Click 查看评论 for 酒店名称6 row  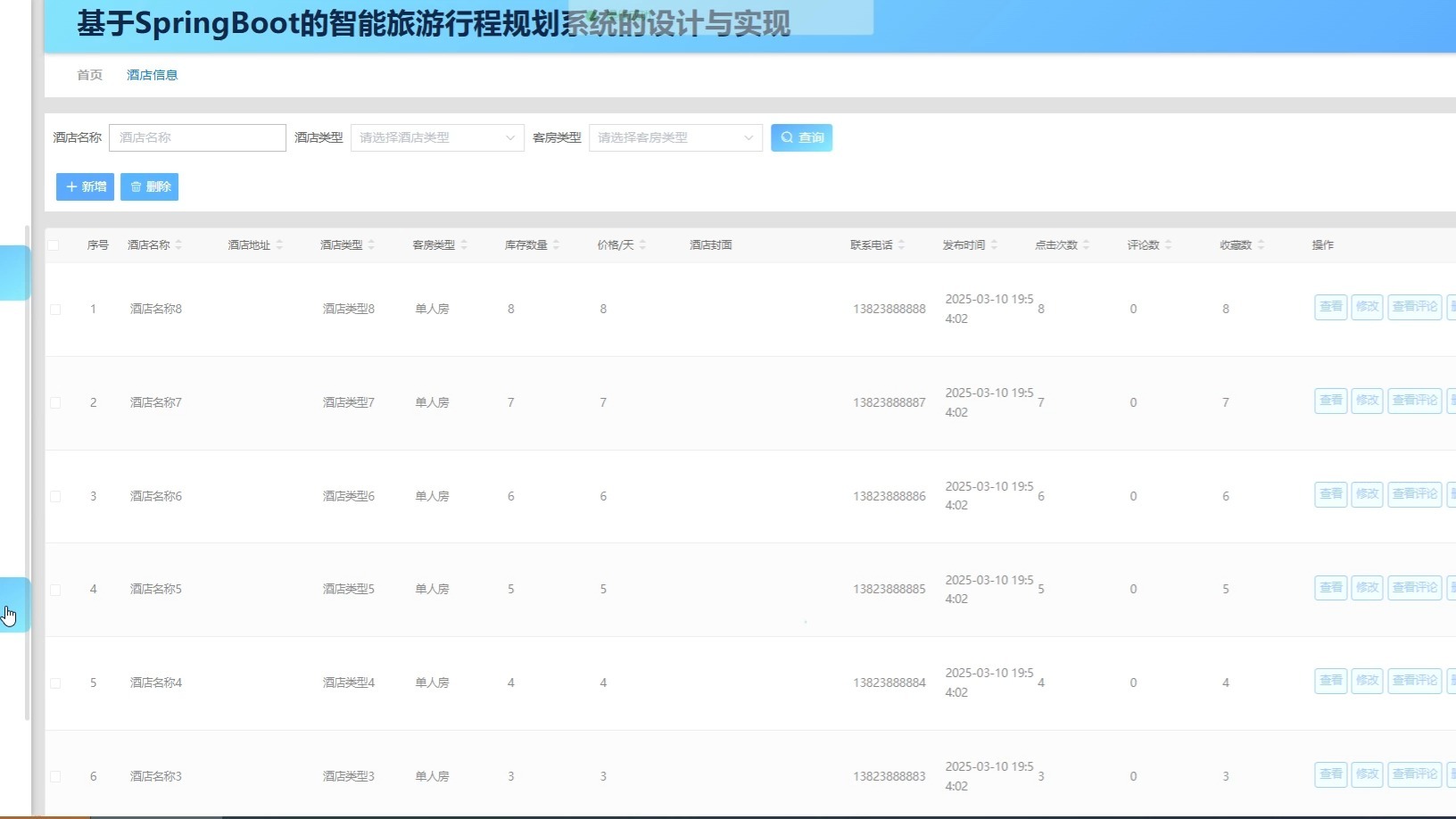coord(1415,494)
